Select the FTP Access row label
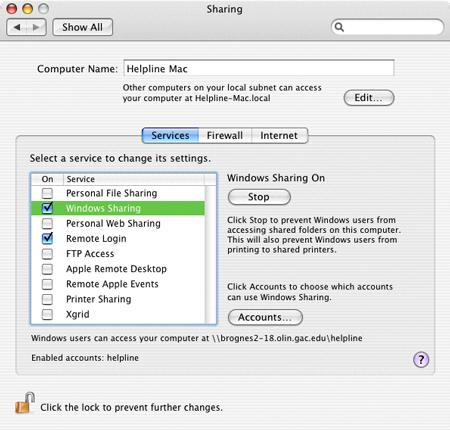The image size is (450, 430). point(90,254)
